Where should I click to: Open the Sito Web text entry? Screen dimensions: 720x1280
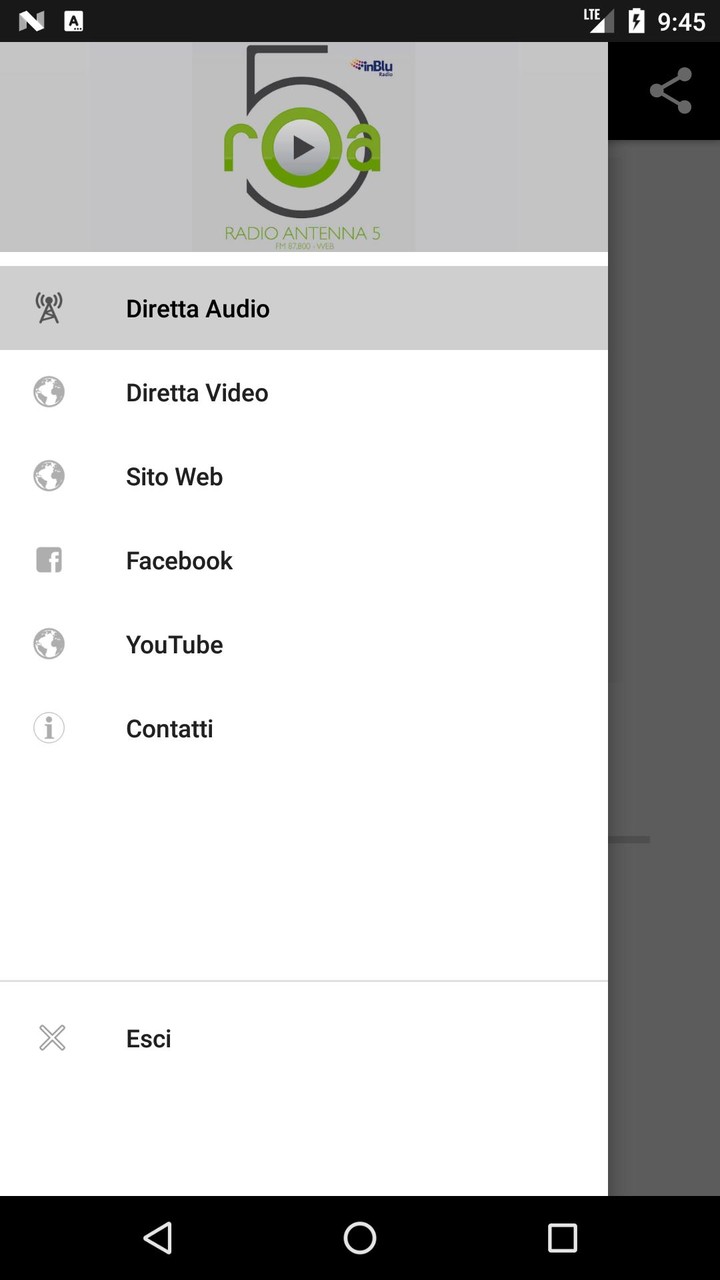(174, 477)
